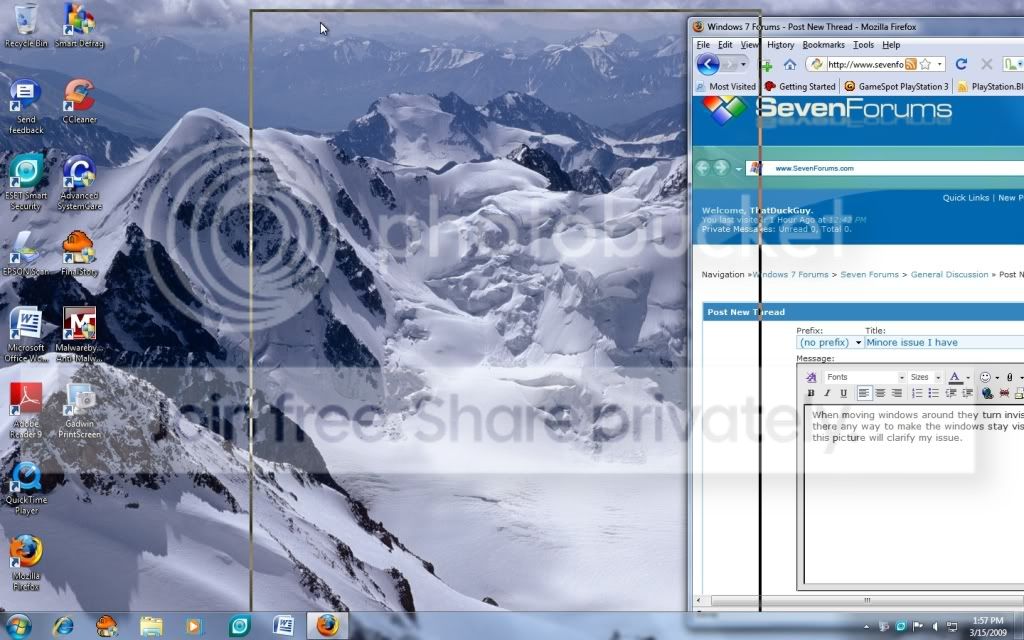Open the Recycle Bin desktop icon

26,26
